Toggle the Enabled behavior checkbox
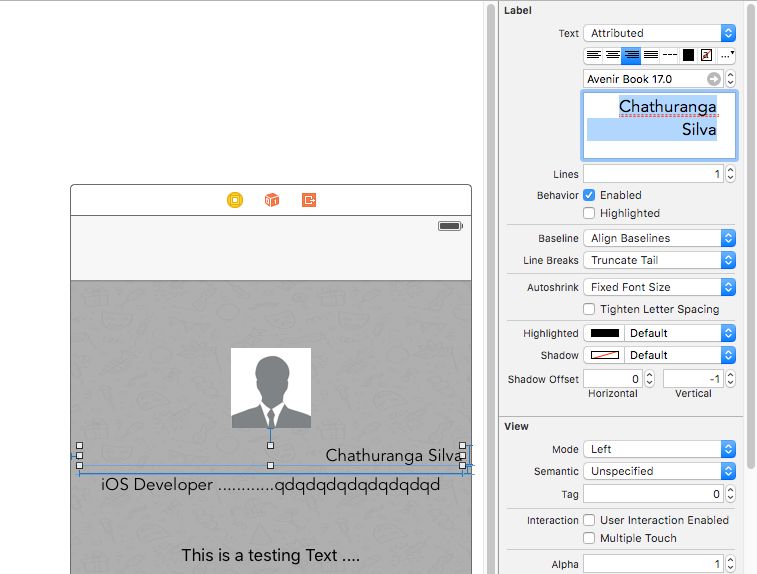 (x=589, y=195)
